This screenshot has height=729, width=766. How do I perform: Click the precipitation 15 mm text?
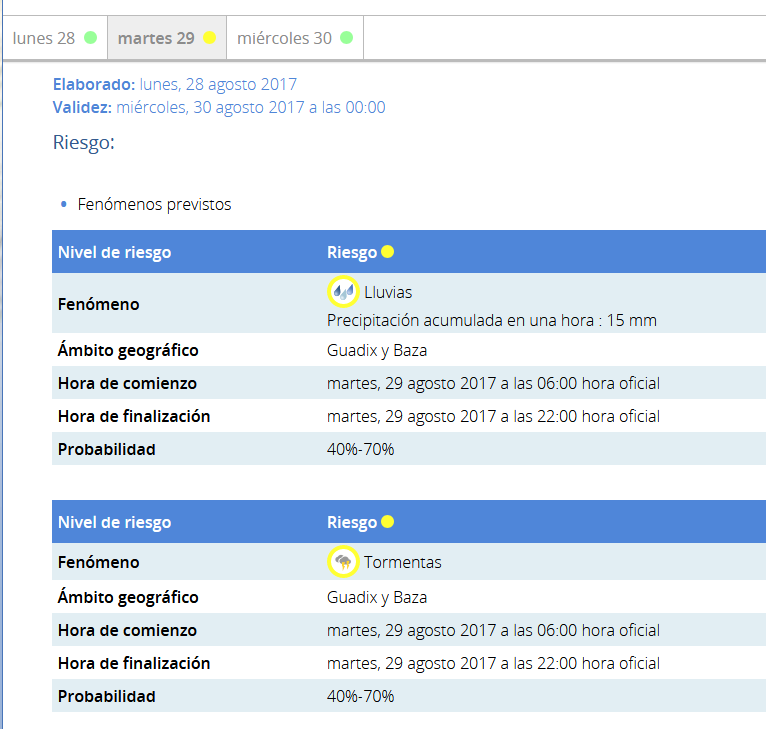click(x=491, y=320)
